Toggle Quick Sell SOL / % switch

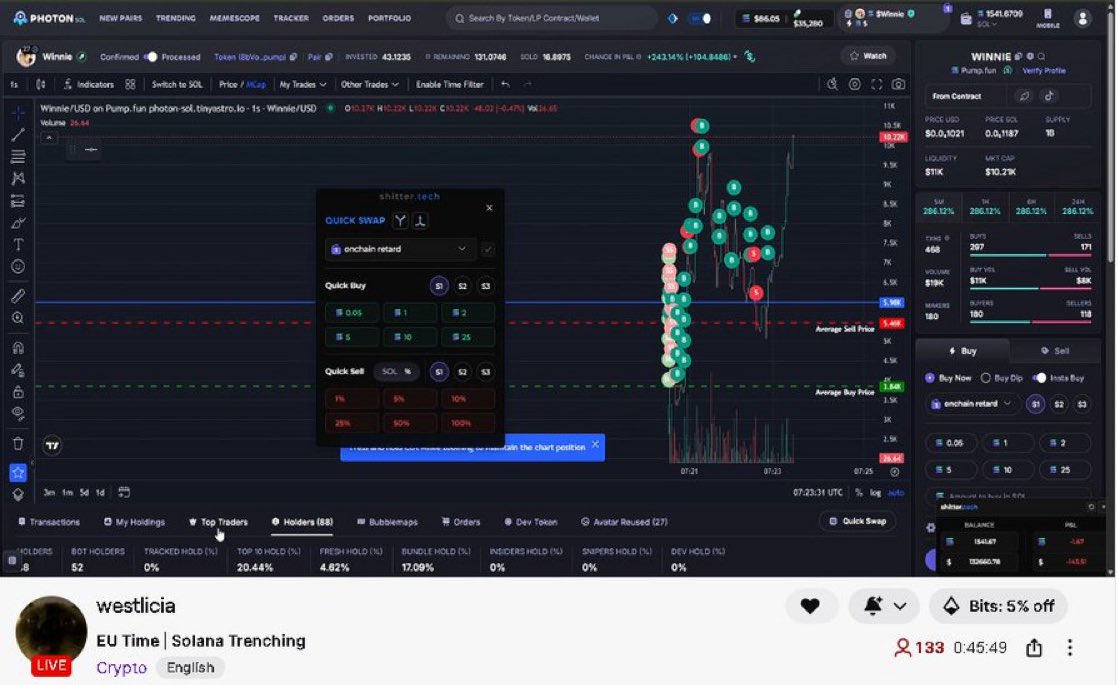click(396, 371)
